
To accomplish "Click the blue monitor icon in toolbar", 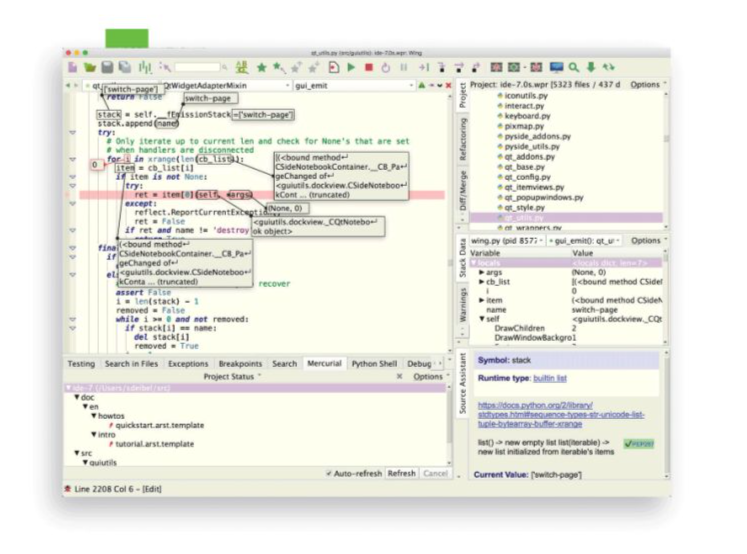I will click(x=556, y=68).
